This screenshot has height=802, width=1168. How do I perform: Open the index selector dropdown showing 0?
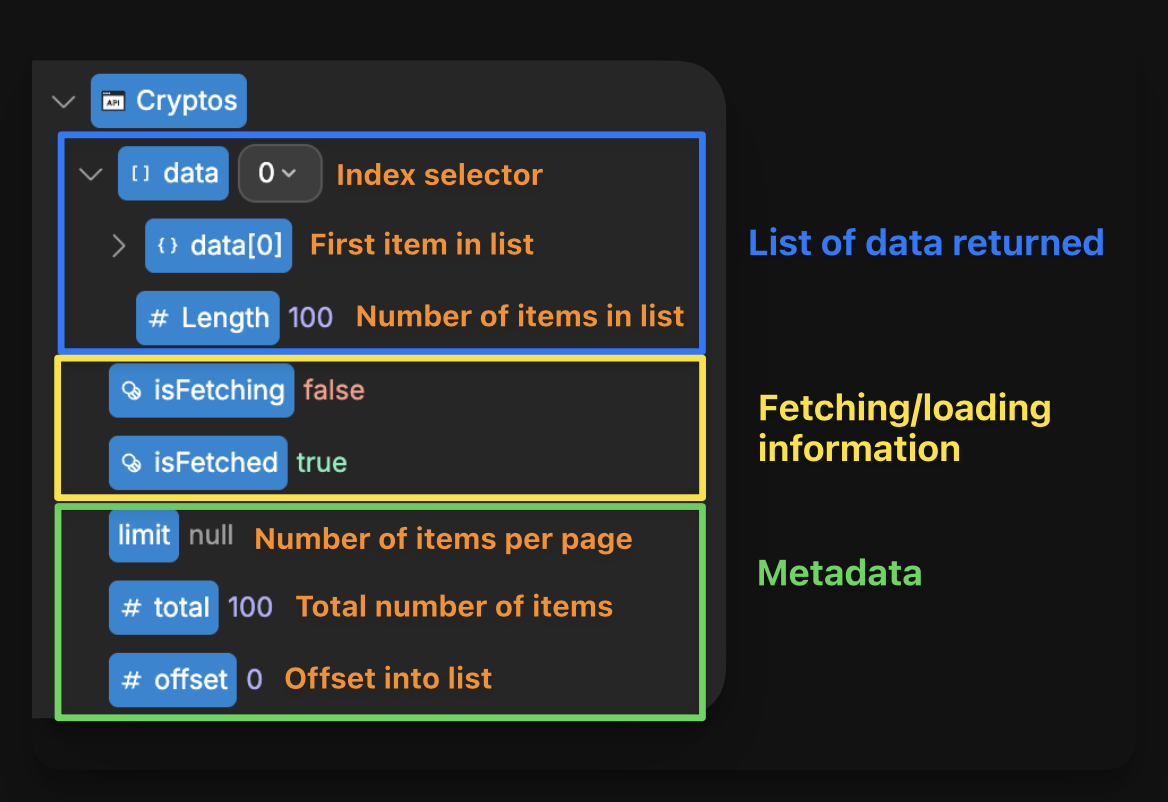click(x=280, y=172)
